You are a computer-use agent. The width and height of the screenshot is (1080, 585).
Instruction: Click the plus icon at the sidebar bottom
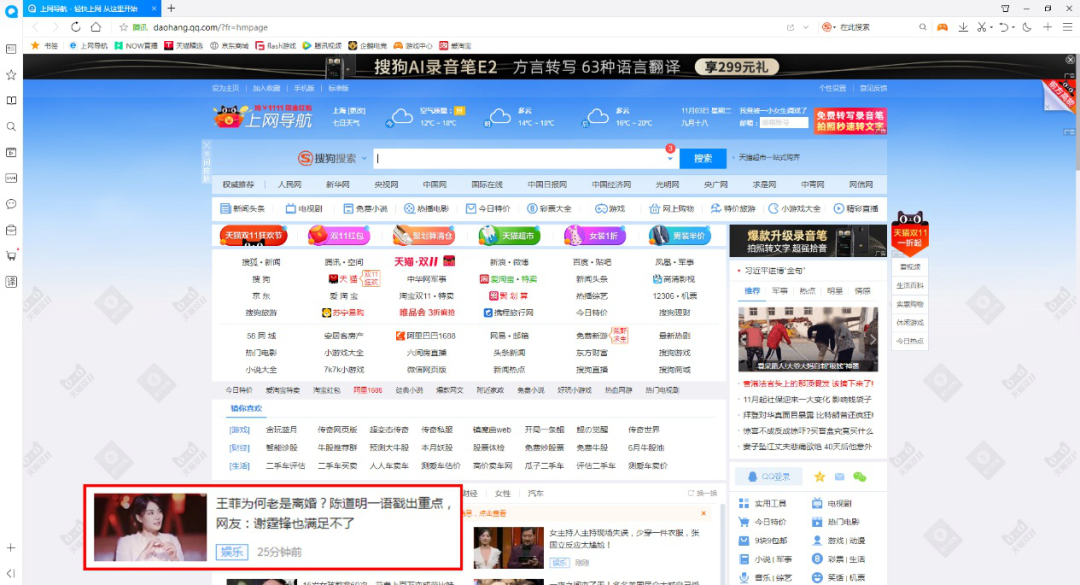(x=11, y=548)
